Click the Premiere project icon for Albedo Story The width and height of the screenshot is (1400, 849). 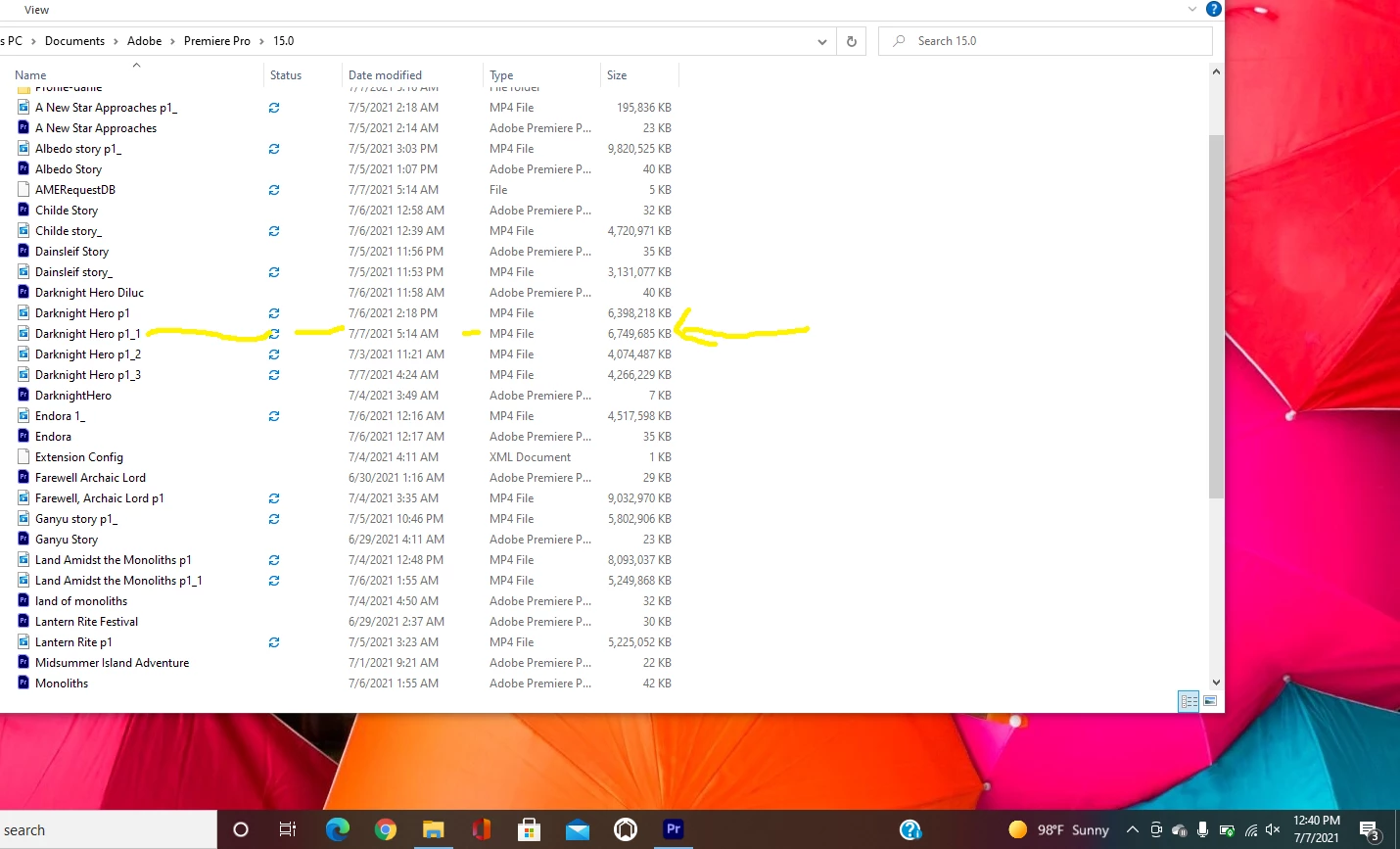[x=23, y=169]
